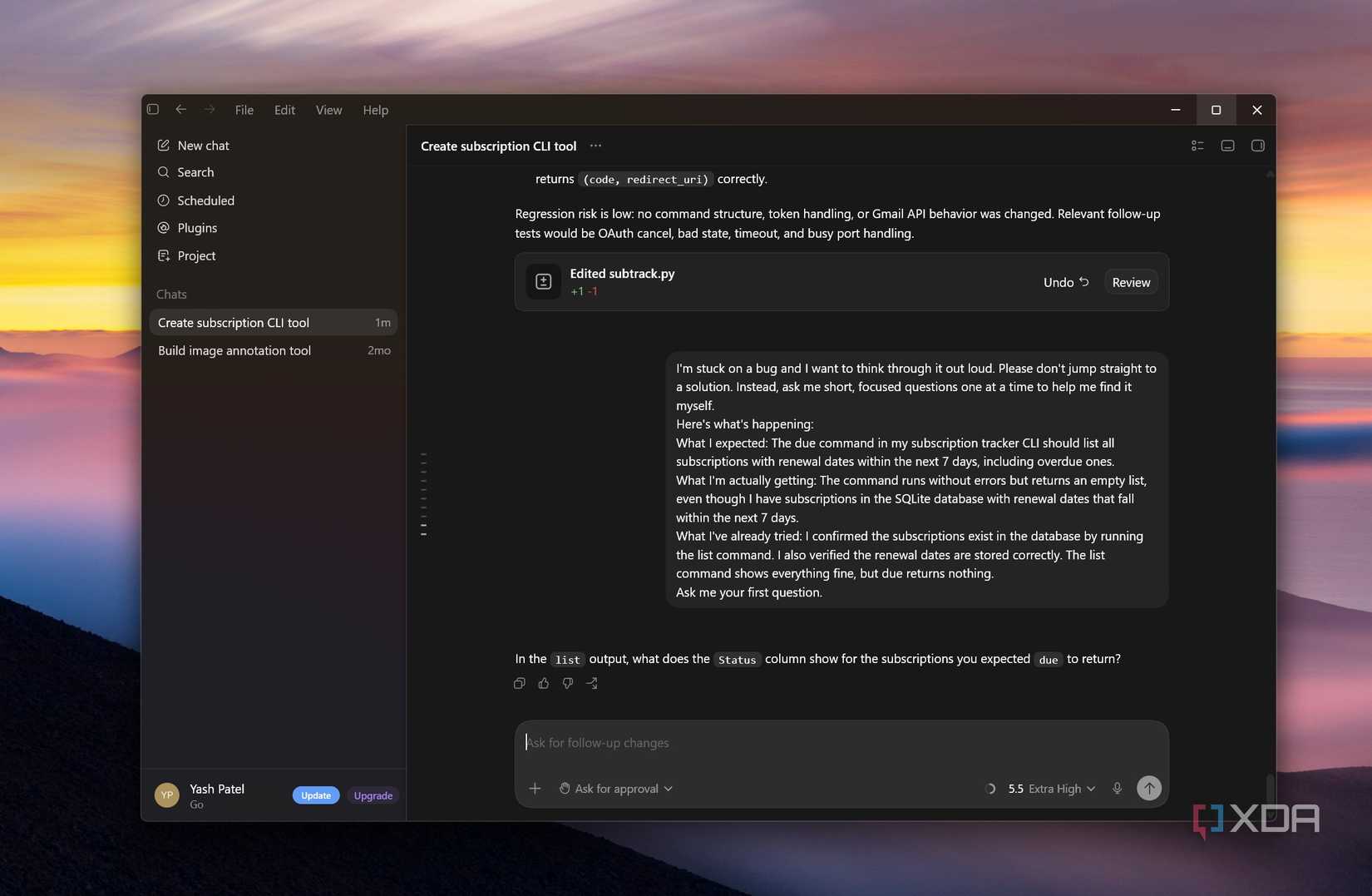Image resolution: width=1372 pixels, height=896 pixels.
Task: Give thumbs down to the response
Action: tap(568, 683)
